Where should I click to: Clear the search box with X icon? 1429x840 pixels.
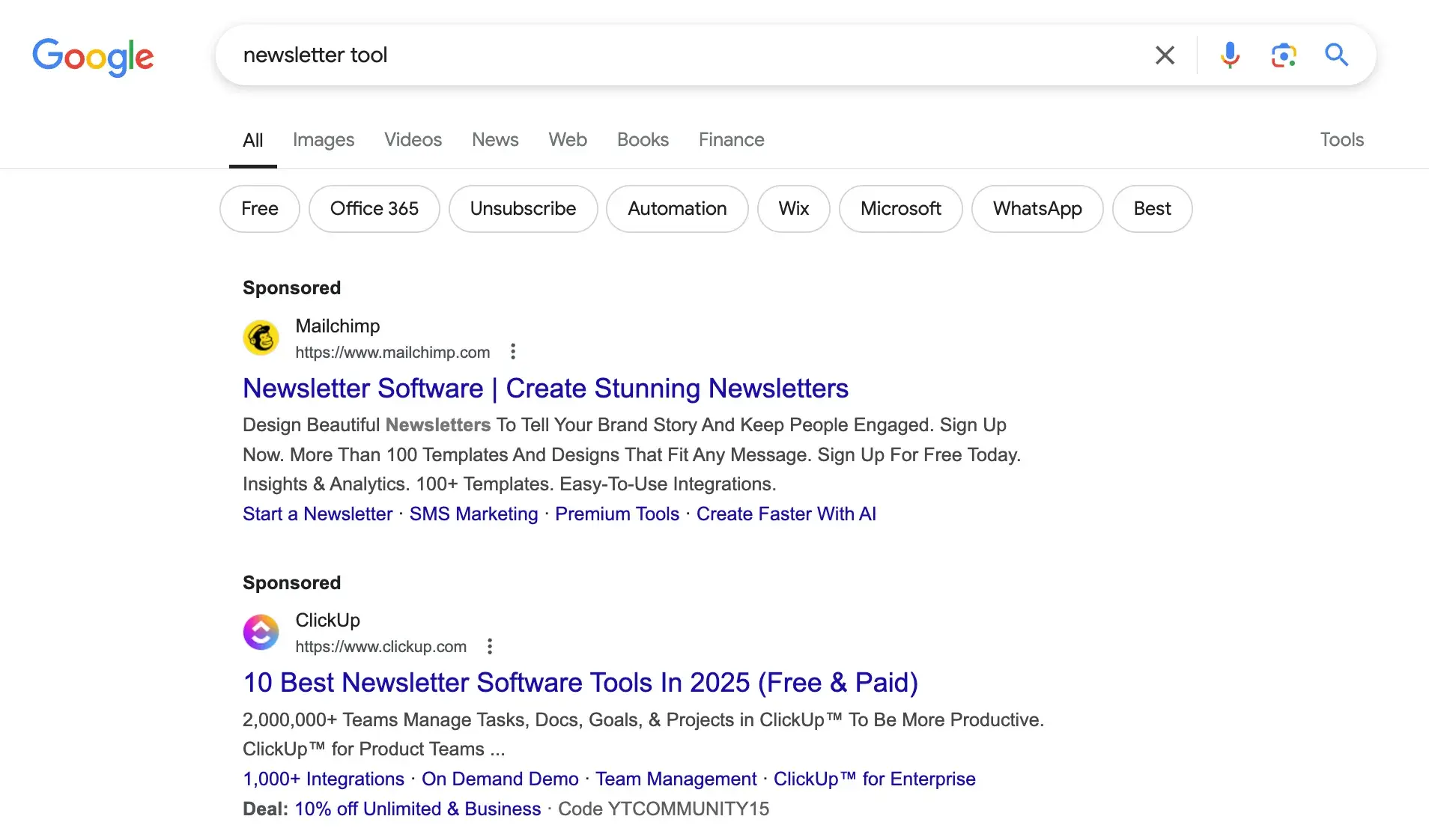point(1165,55)
